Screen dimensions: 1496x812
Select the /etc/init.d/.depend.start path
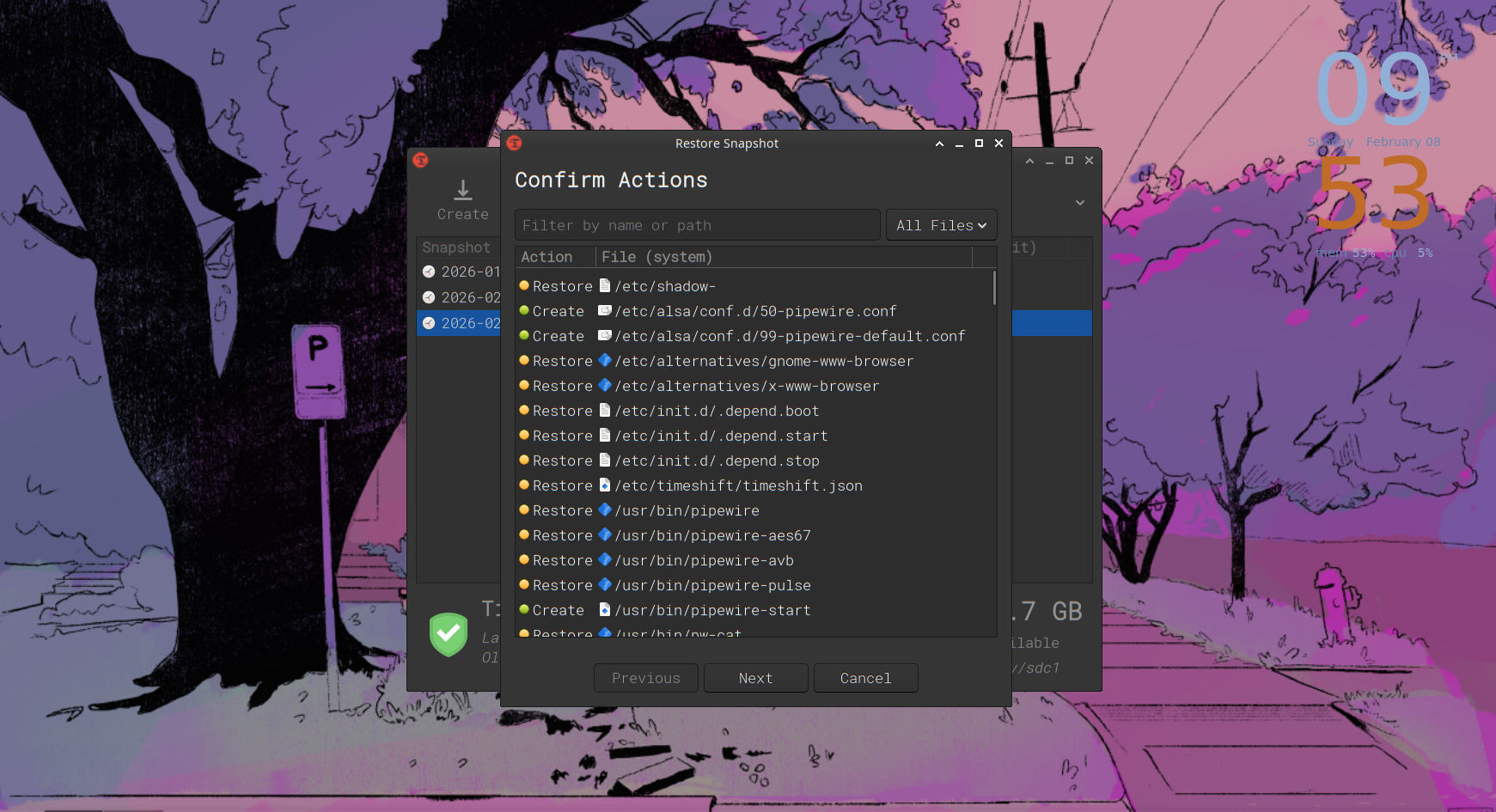(x=721, y=436)
